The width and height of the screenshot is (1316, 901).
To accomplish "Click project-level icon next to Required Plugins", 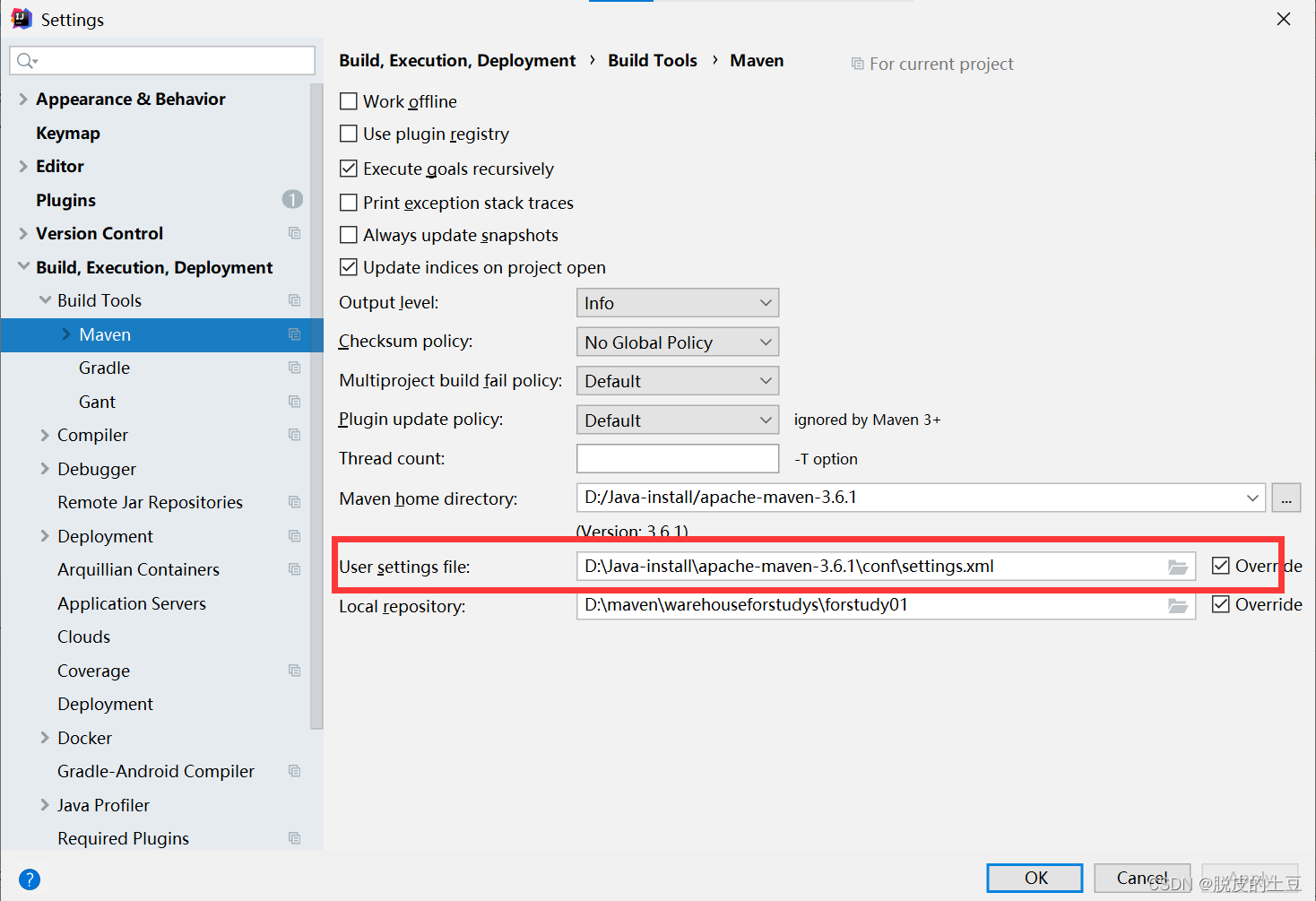I will pos(294,838).
